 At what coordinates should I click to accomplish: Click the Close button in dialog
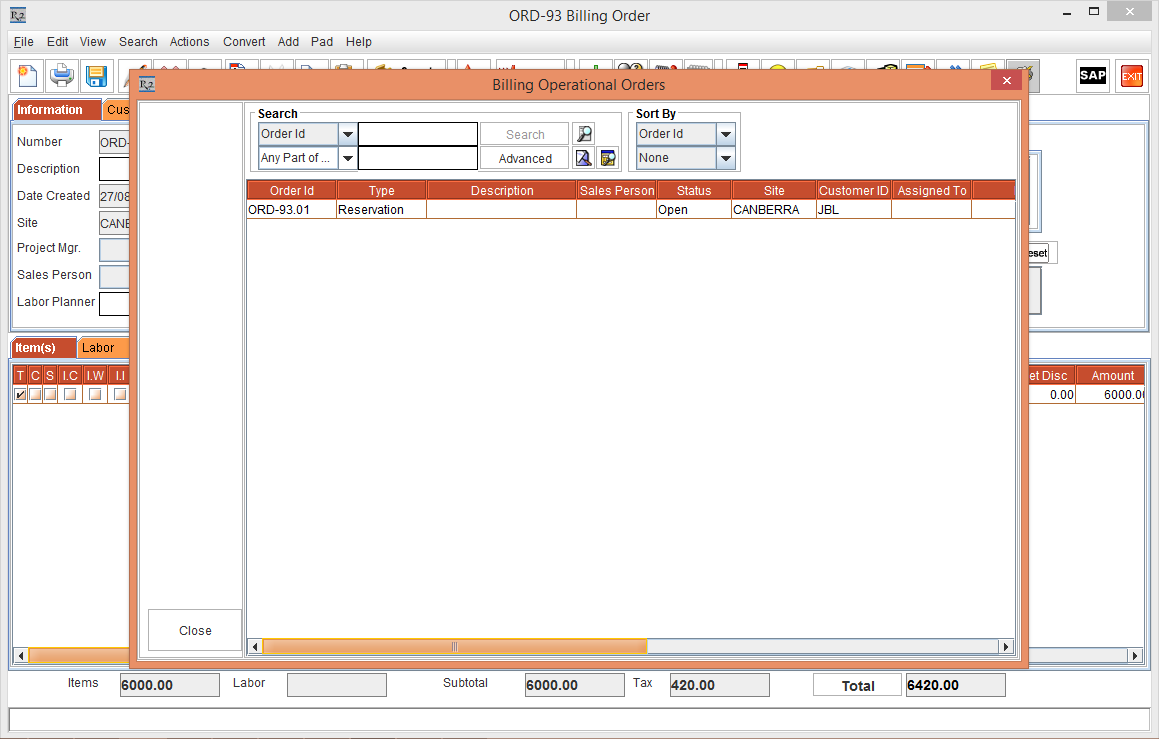[x=195, y=630]
